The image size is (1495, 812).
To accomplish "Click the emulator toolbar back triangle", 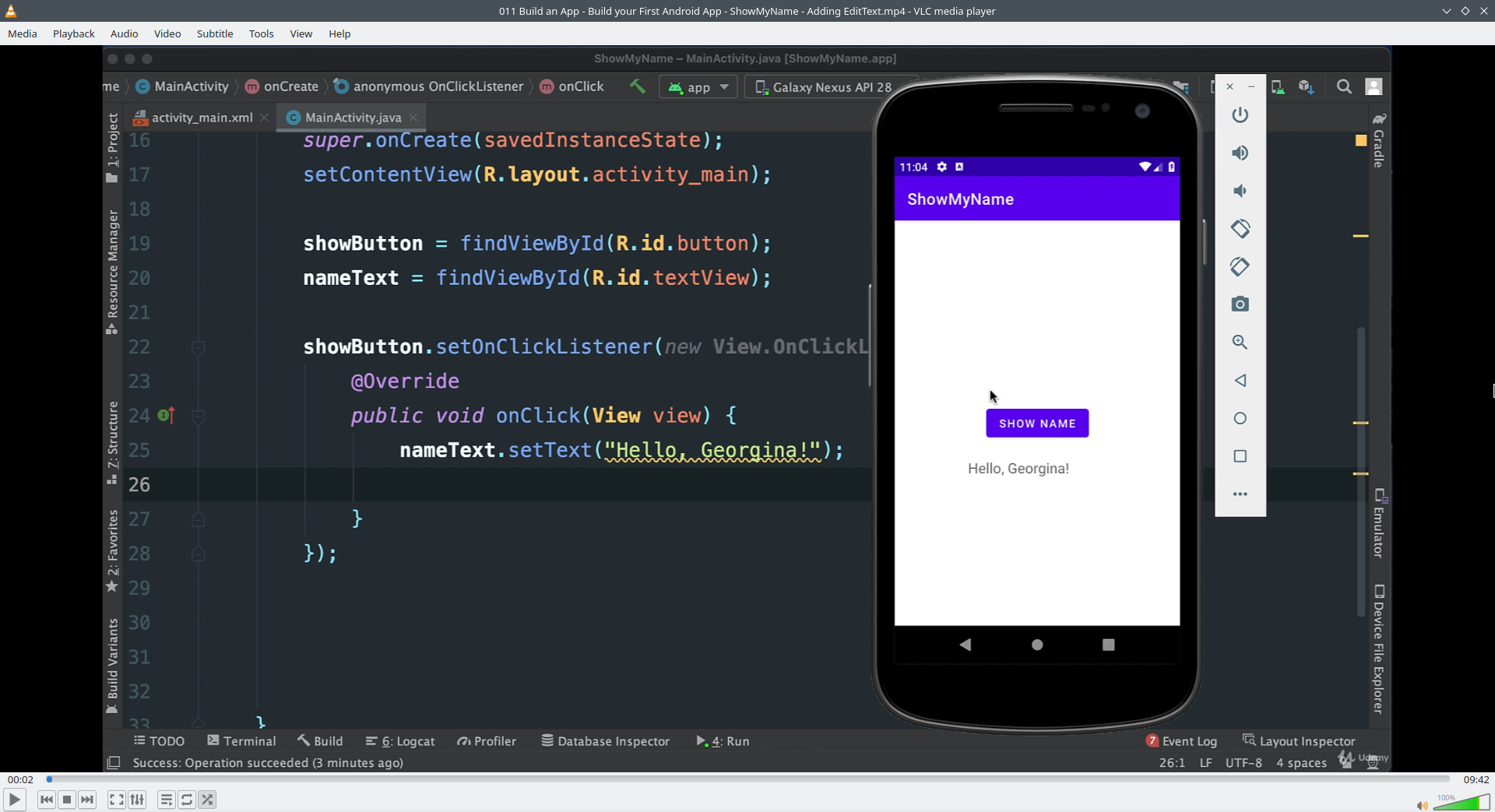I will pyautogui.click(x=1240, y=380).
